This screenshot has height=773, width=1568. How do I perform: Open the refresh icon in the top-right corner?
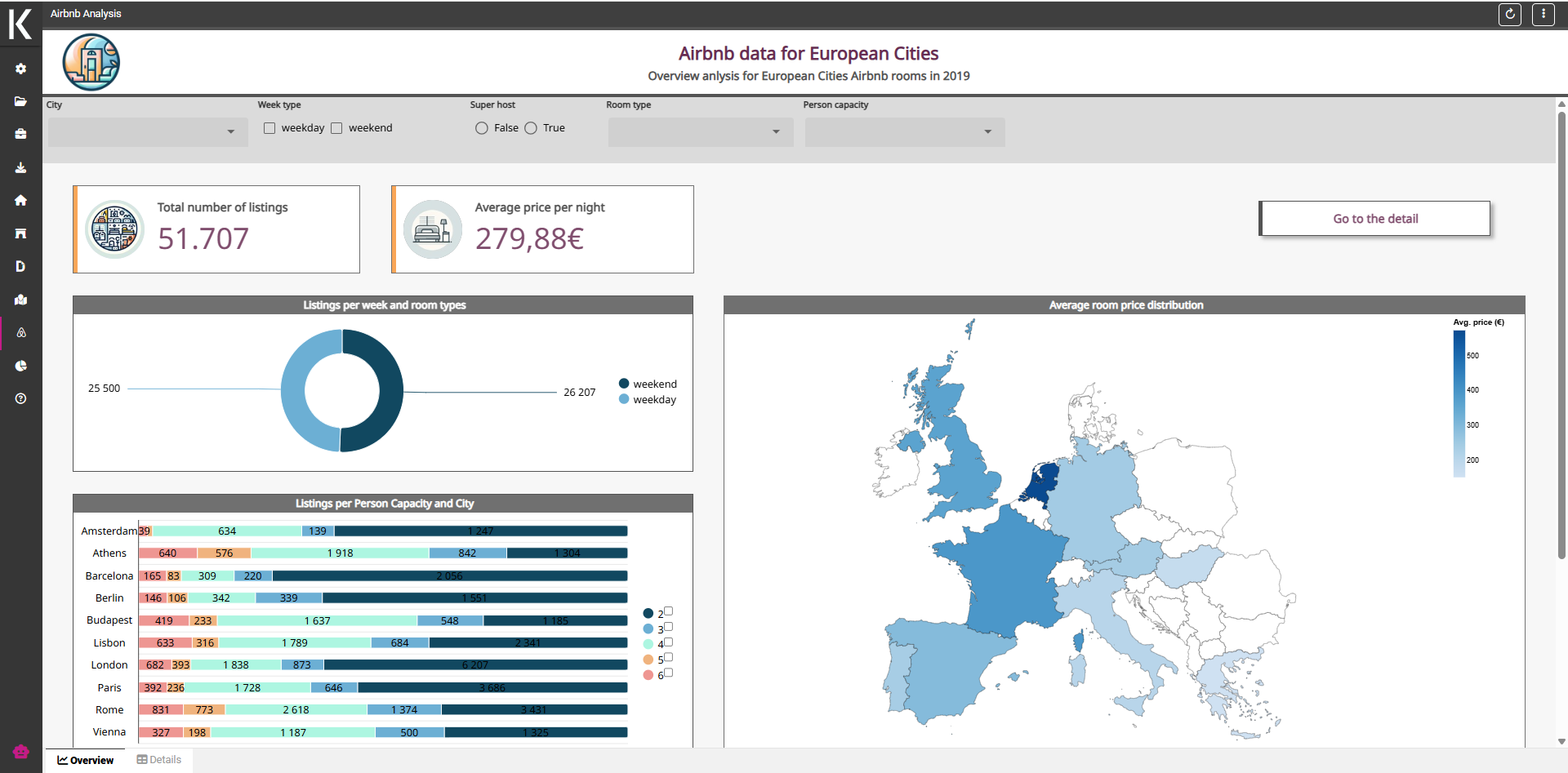[x=1510, y=14]
